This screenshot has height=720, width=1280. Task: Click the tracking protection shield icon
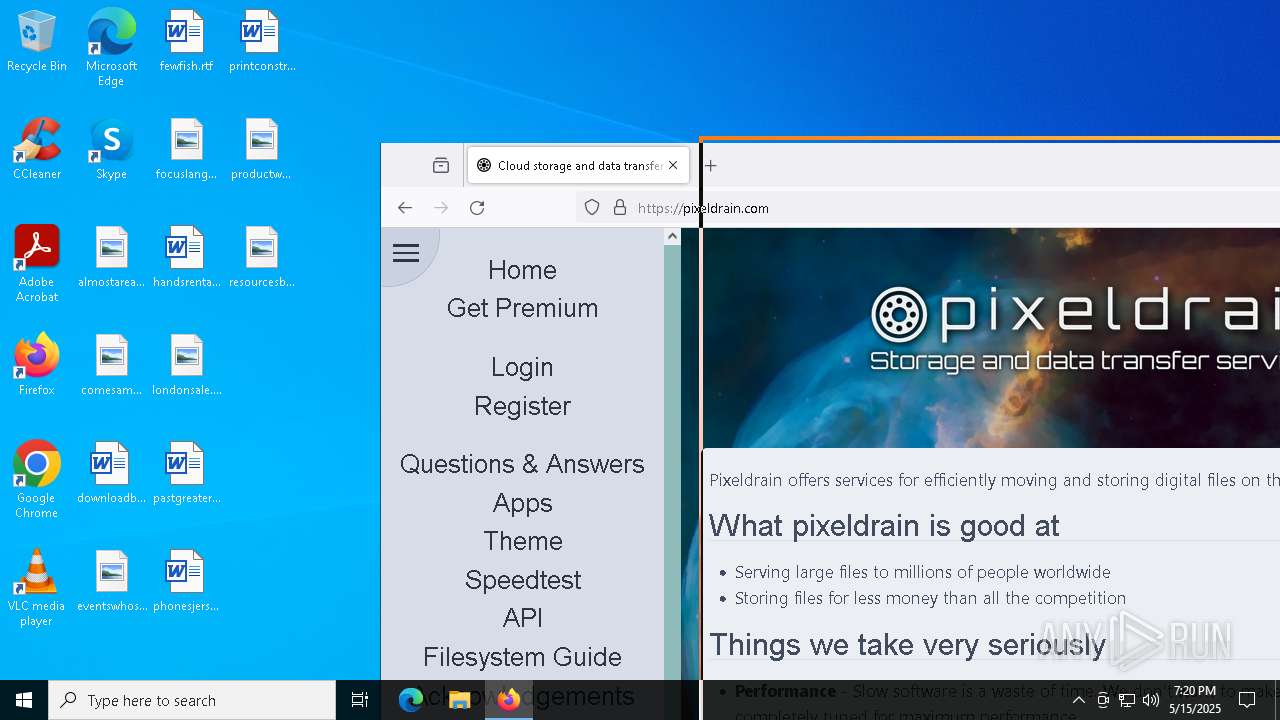tap(592, 208)
